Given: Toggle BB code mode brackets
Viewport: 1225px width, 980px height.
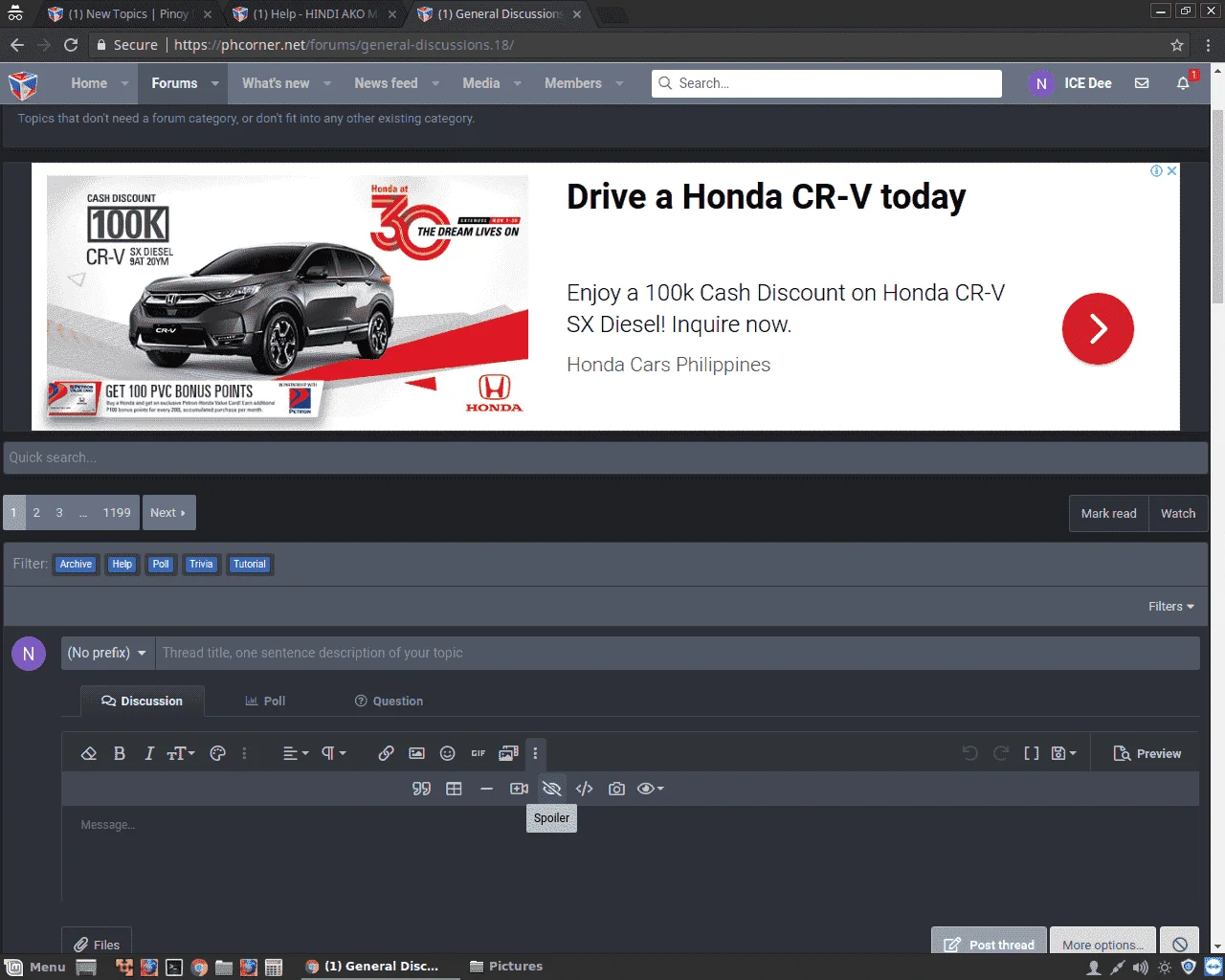Looking at the screenshot, I should coord(1031,753).
